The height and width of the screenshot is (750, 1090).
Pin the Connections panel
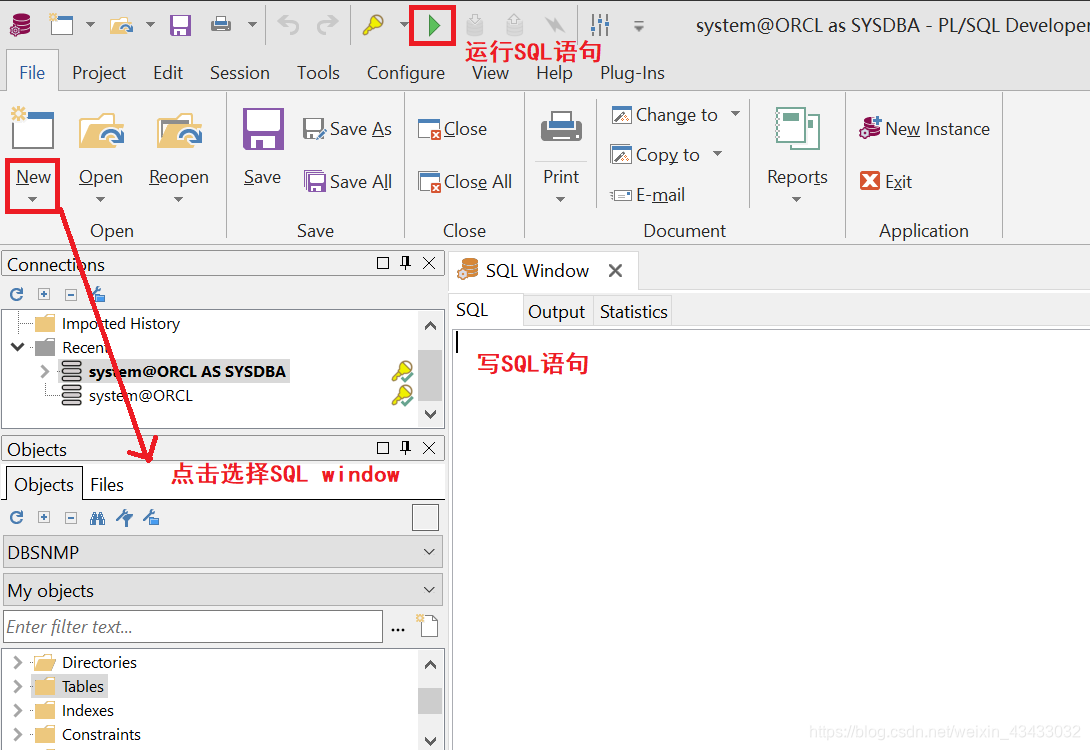(405, 263)
